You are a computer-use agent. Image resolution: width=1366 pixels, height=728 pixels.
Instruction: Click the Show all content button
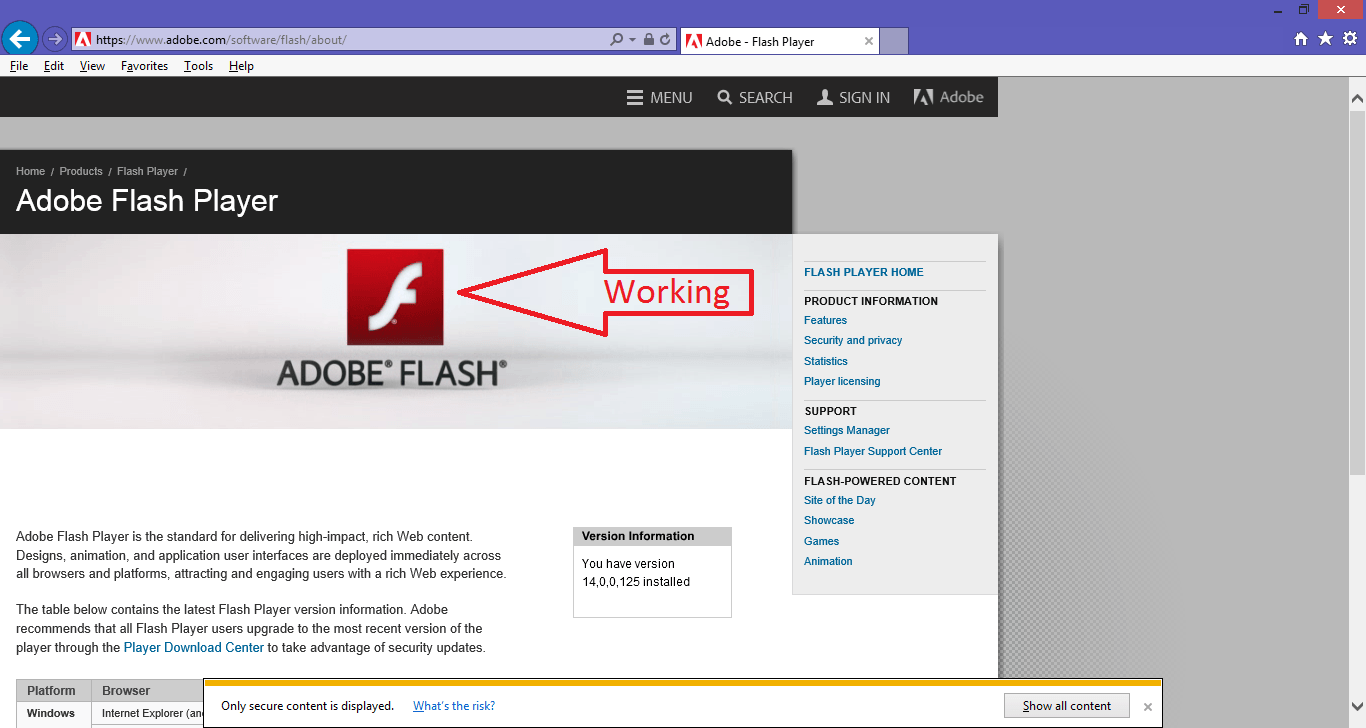1066,706
